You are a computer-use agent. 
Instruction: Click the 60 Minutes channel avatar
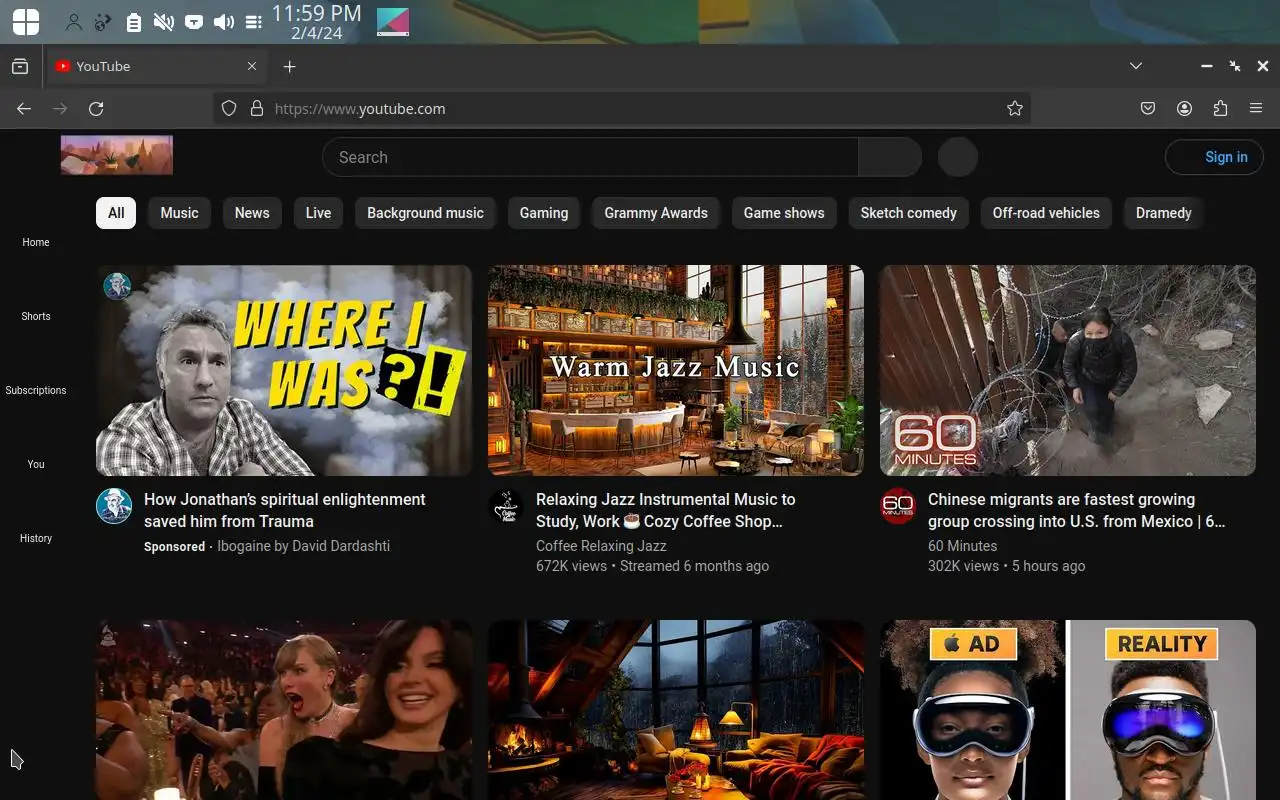(898, 506)
